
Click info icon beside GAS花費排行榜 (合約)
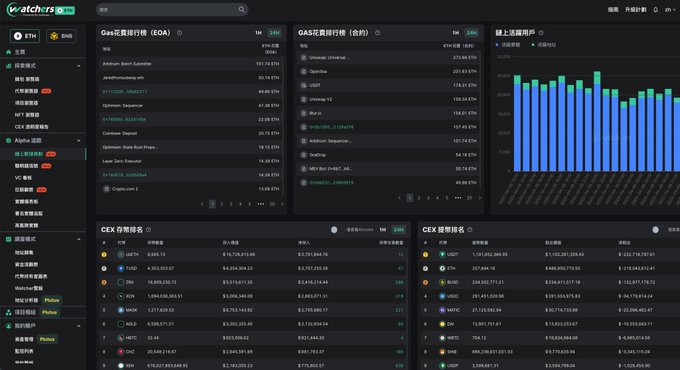pos(377,33)
